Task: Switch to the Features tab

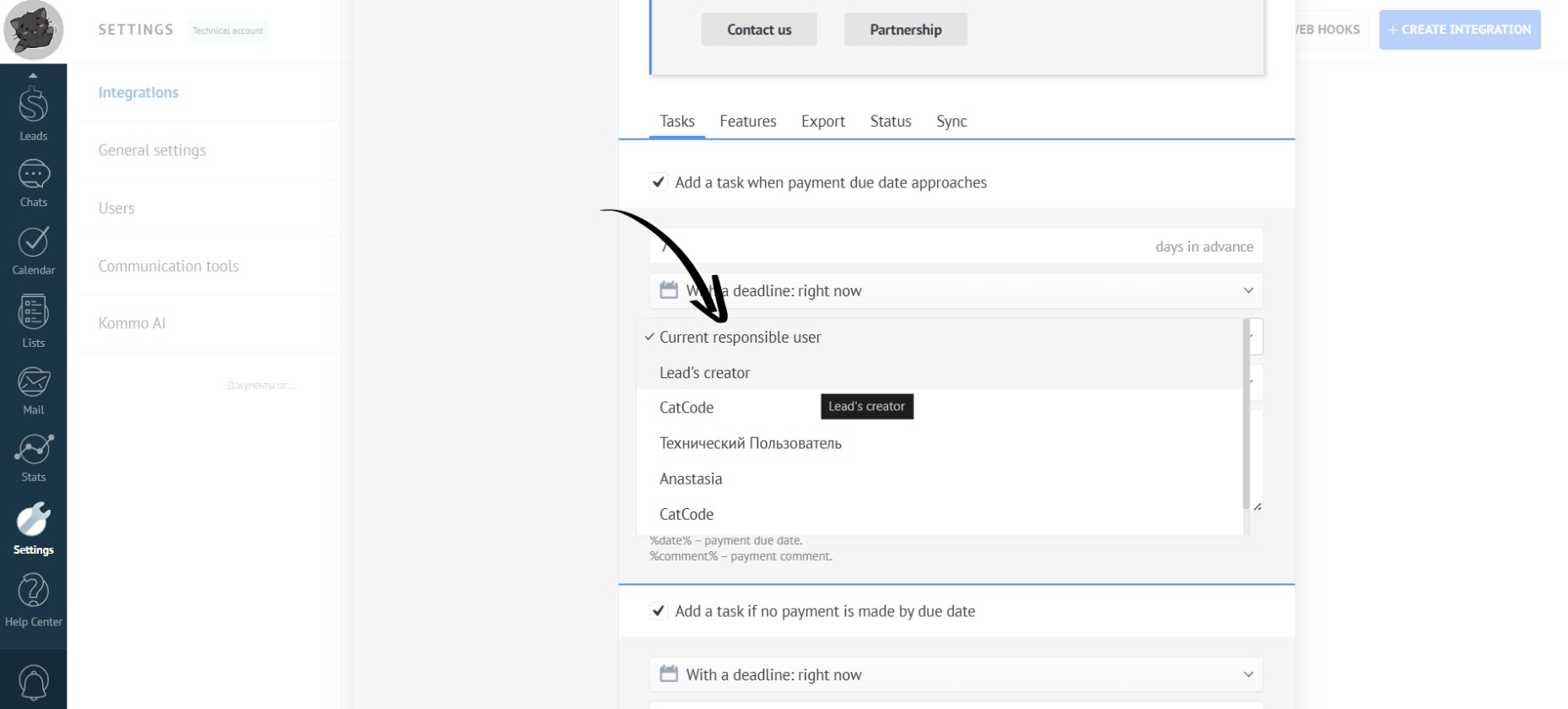Action: pos(747,122)
